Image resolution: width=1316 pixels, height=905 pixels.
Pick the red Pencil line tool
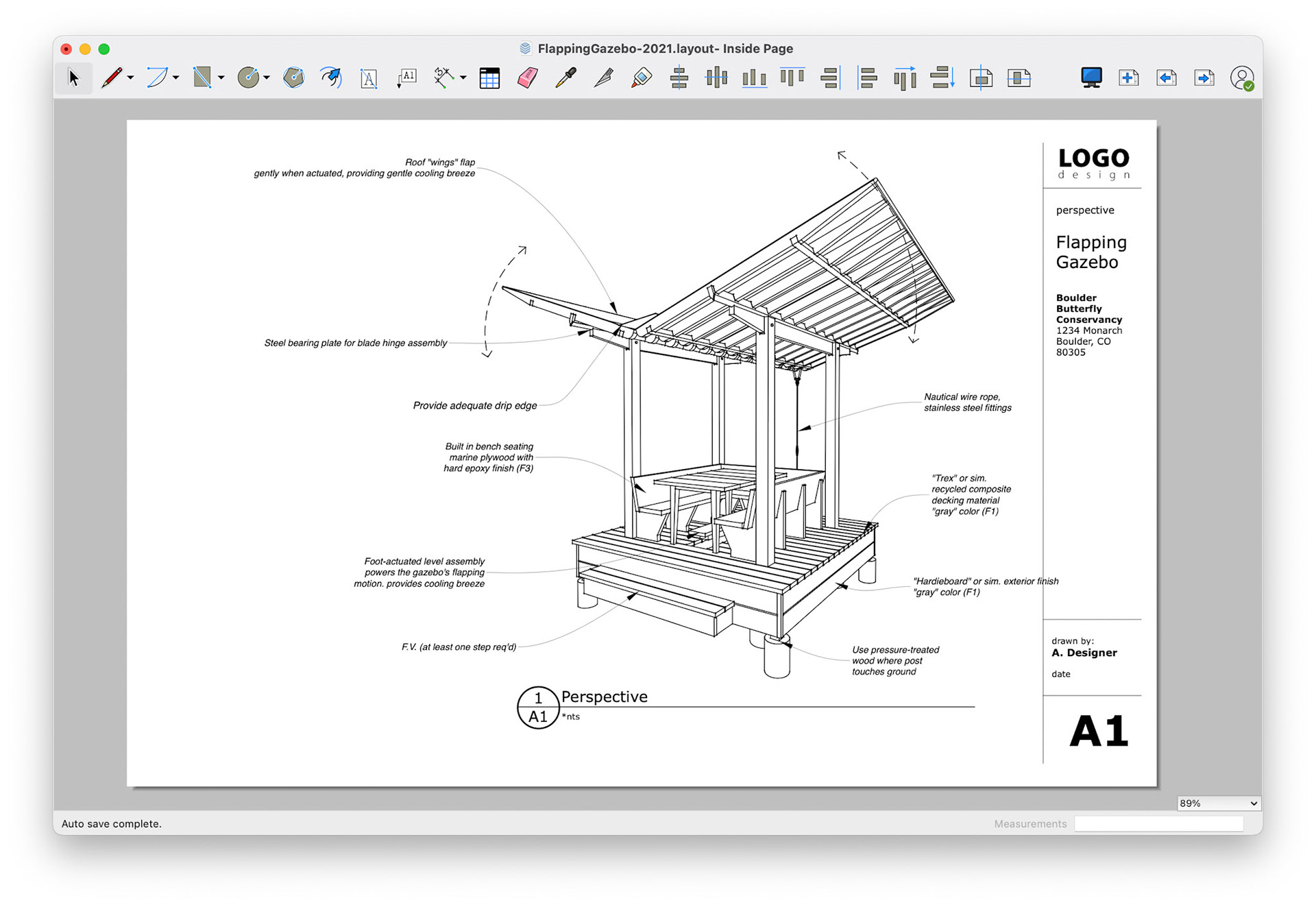click(x=111, y=77)
